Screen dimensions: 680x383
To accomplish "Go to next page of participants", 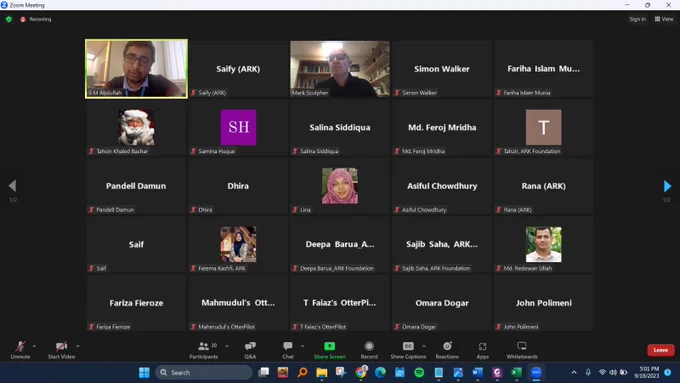I will tap(667, 186).
